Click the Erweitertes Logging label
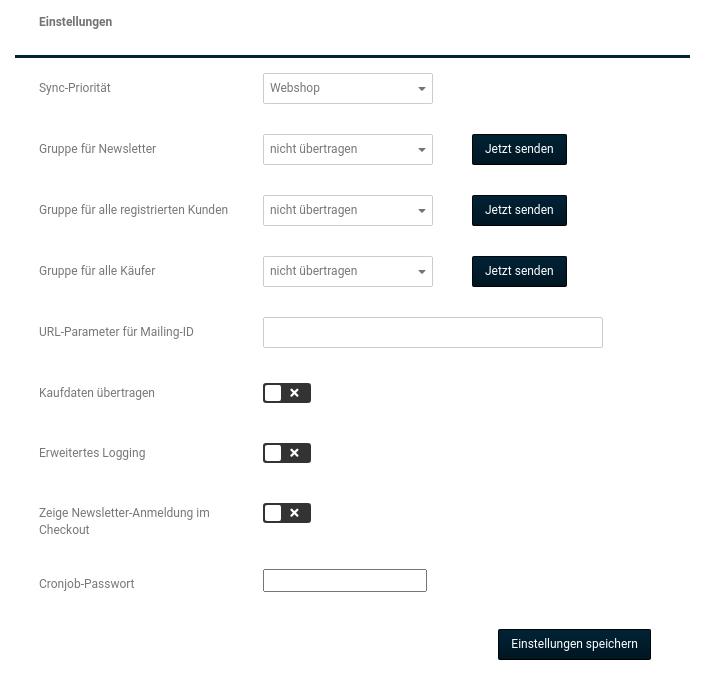The image size is (705, 684). tap(92, 453)
